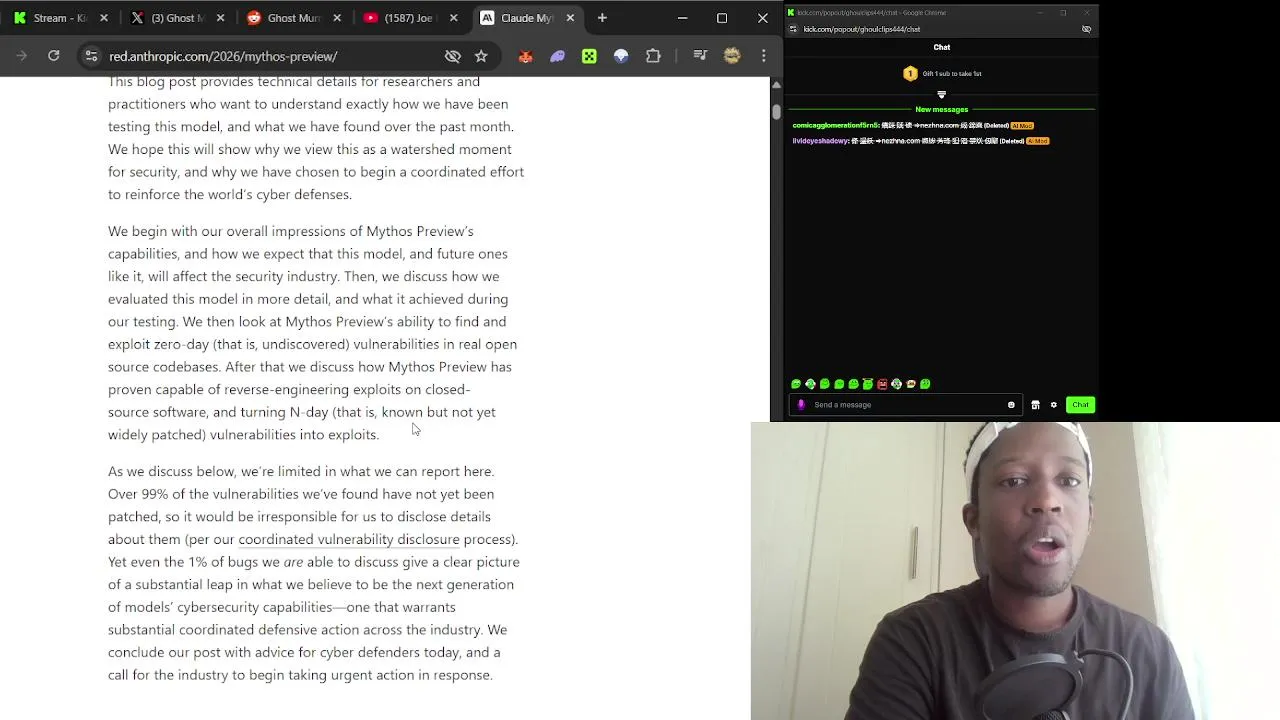Screen dimensions: 1280x720
Task: View site information for red.anthropic.com
Action: (x=91, y=56)
